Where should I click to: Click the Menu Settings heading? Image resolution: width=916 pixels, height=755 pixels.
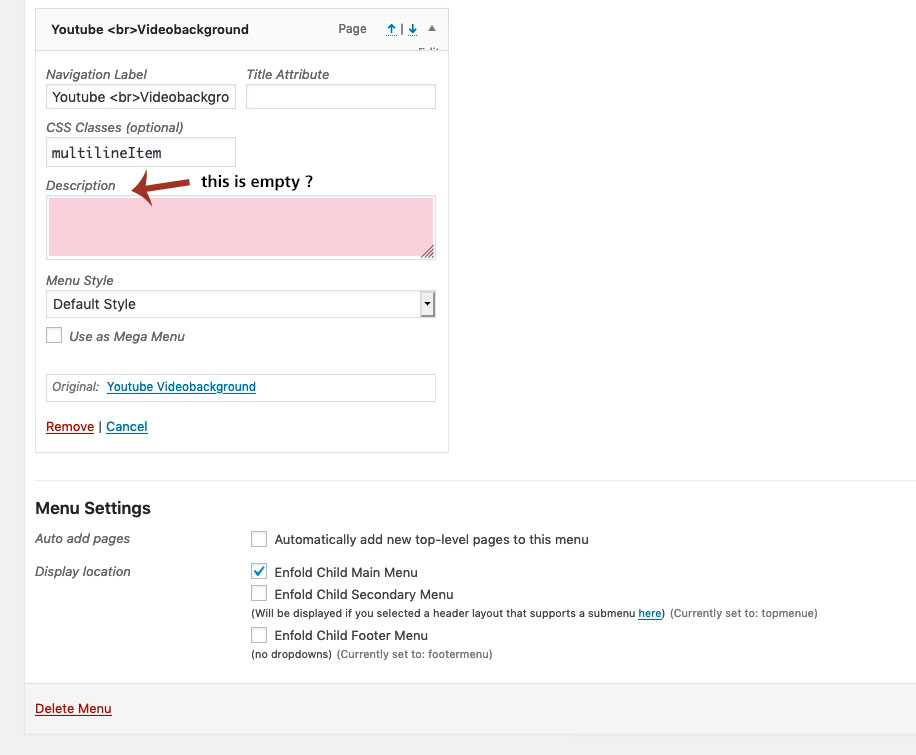click(93, 508)
